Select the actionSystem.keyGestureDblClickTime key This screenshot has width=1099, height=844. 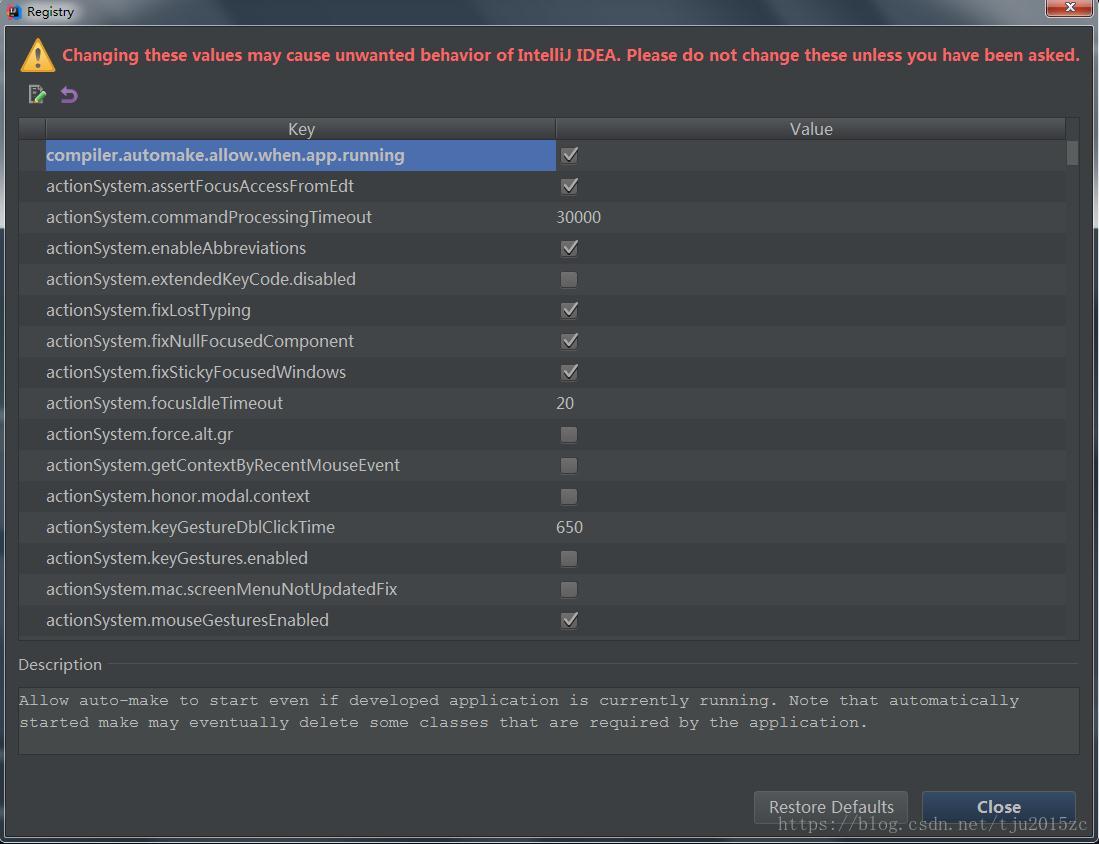191,527
